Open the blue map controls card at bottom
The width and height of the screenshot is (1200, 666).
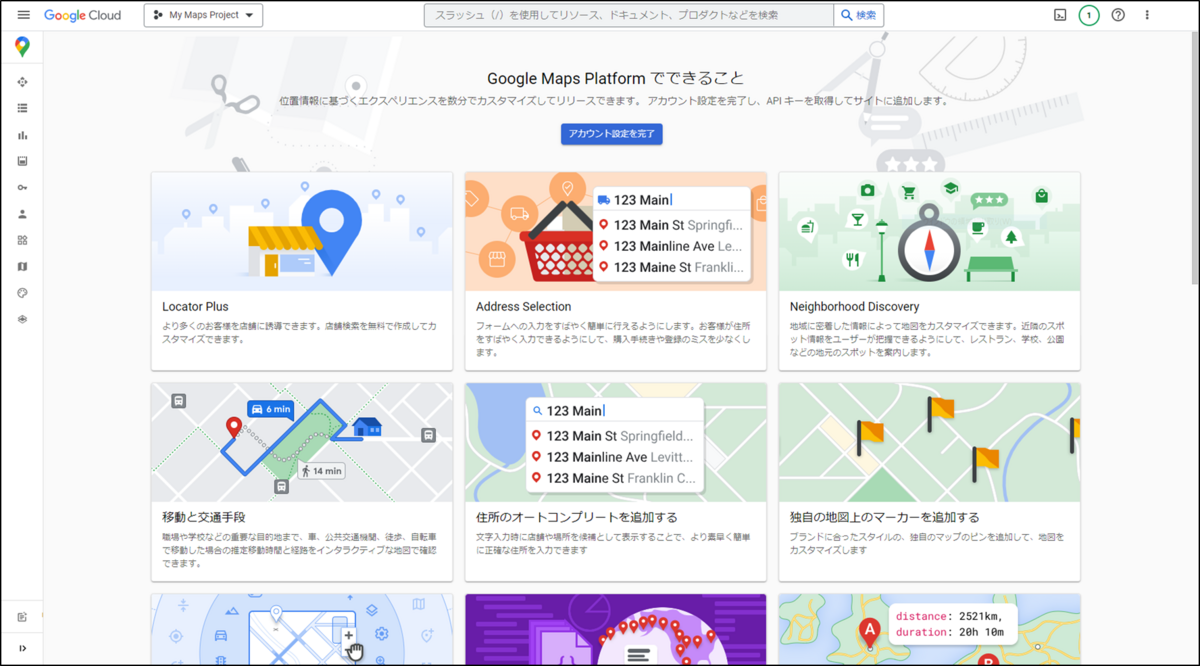302,629
